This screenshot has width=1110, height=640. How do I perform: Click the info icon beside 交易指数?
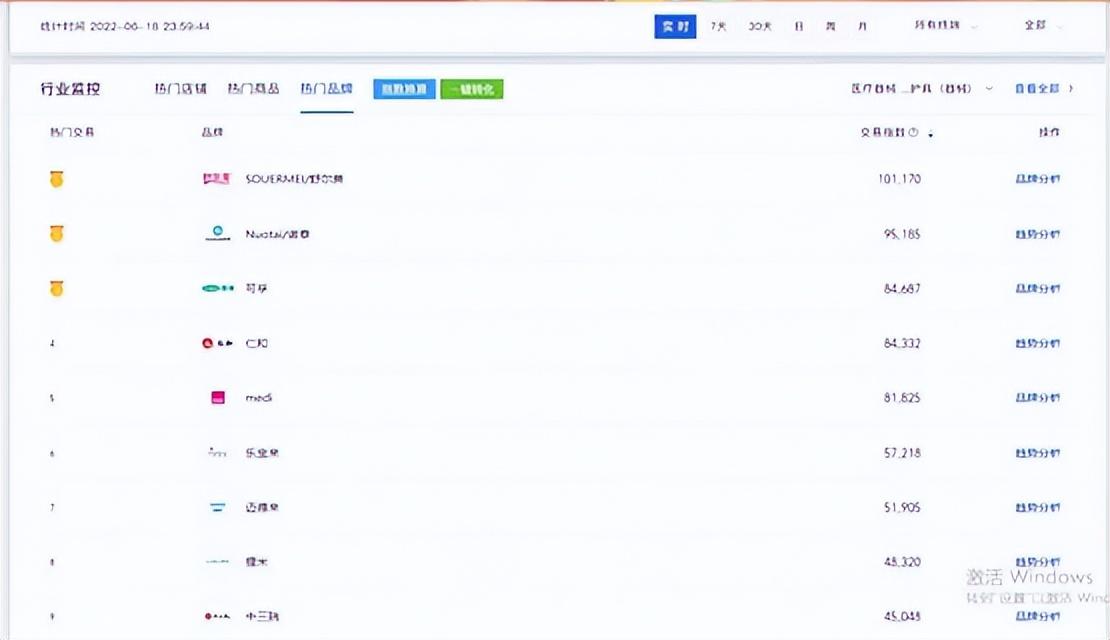tap(913, 132)
